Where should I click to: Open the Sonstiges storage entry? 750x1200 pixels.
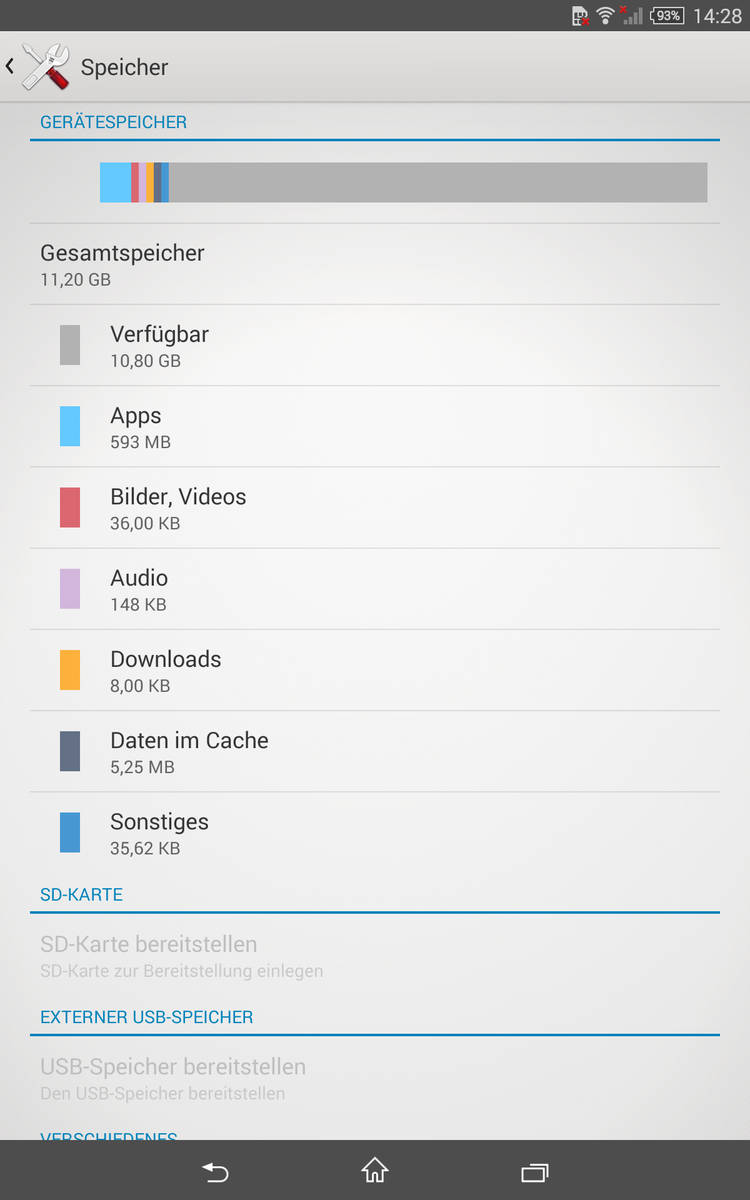(x=375, y=833)
